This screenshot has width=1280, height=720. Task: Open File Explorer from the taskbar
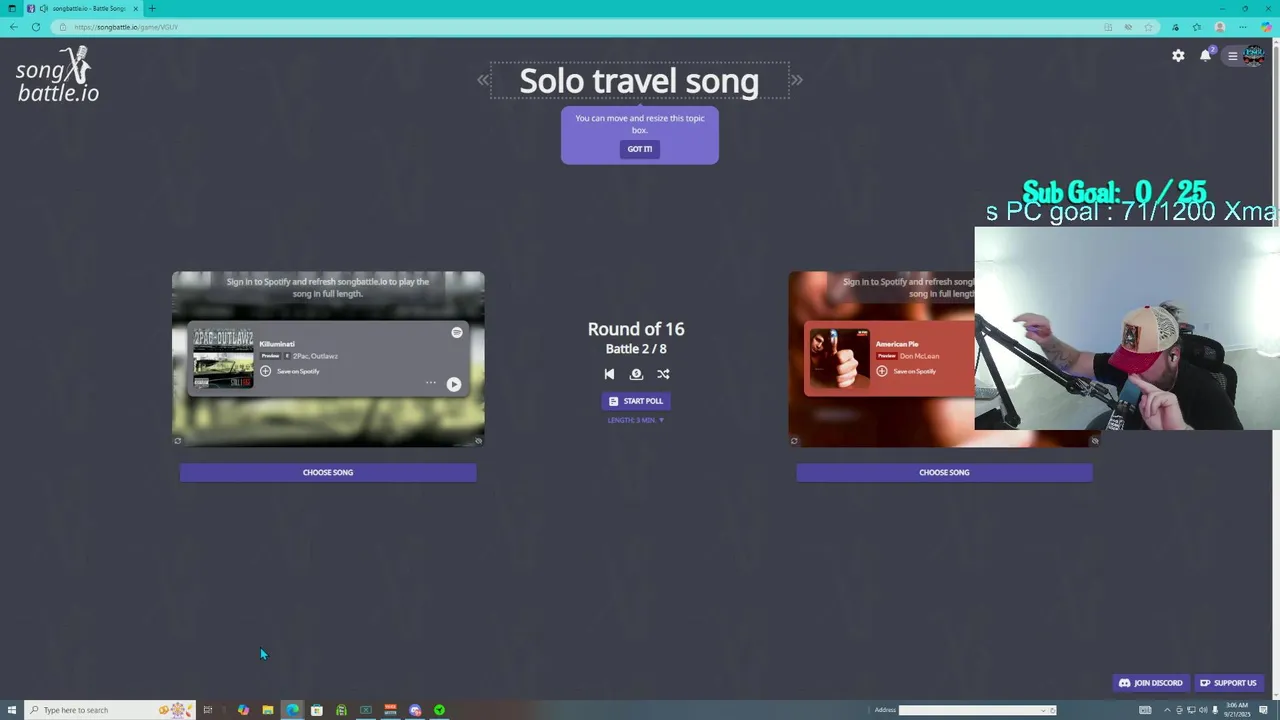click(x=268, y=710)
